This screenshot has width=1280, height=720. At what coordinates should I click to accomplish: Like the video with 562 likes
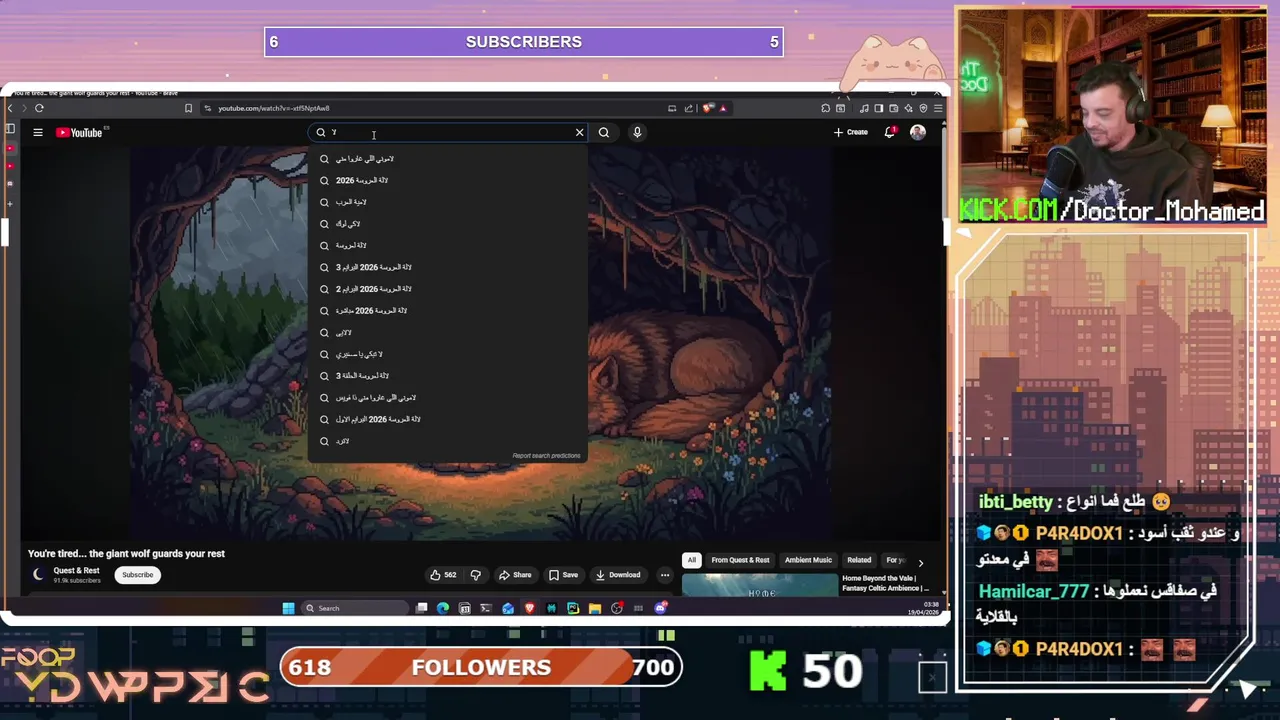point(443,575)
